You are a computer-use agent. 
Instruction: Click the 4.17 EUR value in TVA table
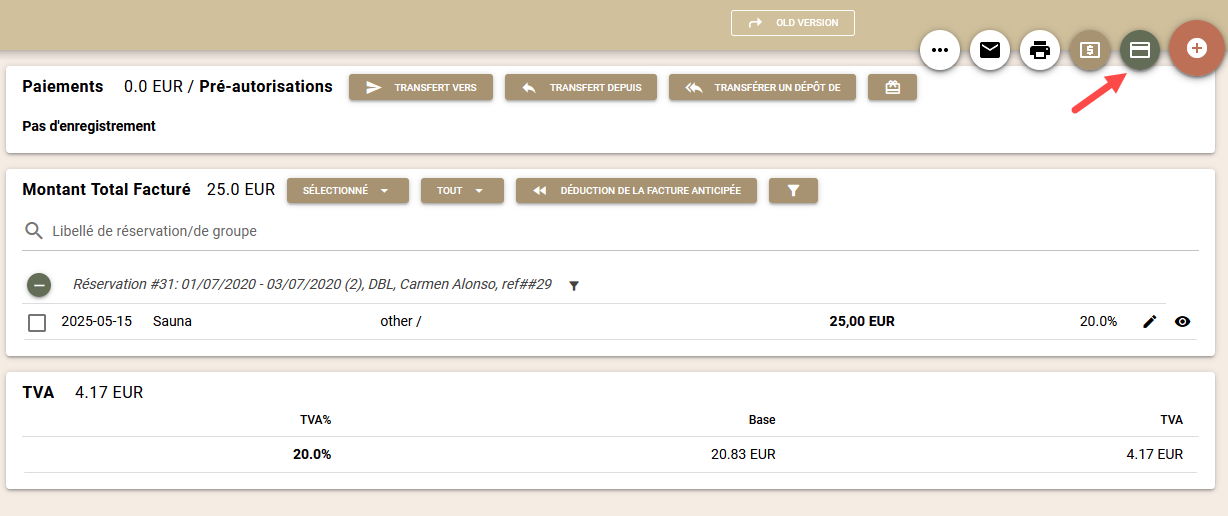coord(1154,454)
